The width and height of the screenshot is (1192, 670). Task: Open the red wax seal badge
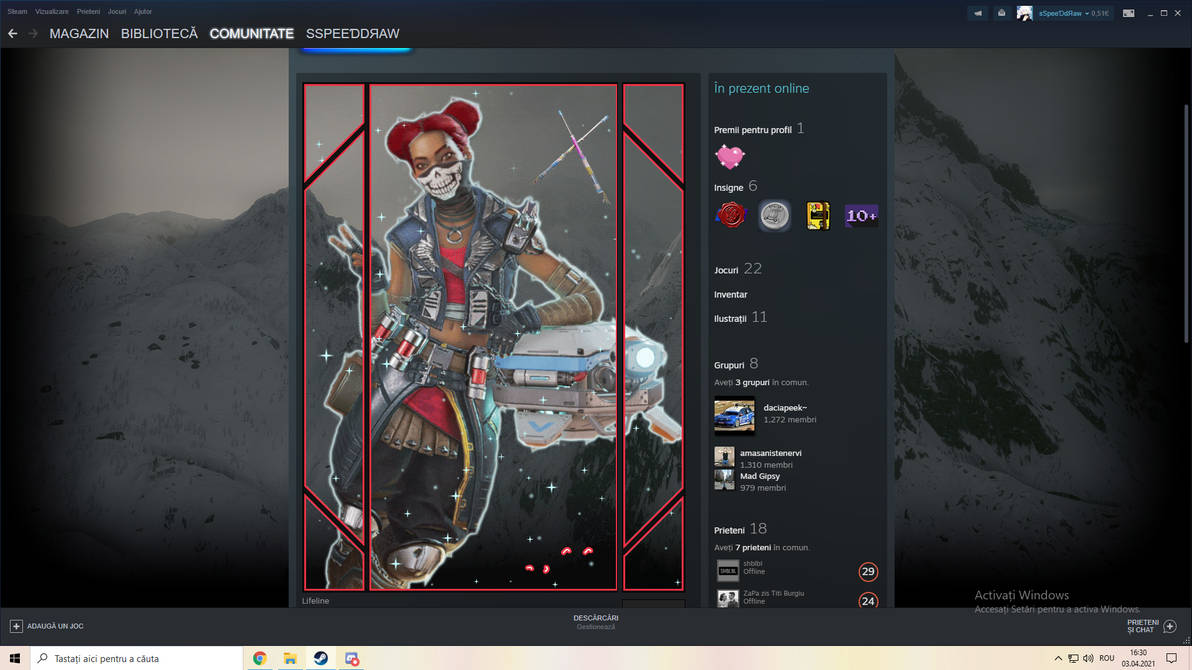click(730, 215)
